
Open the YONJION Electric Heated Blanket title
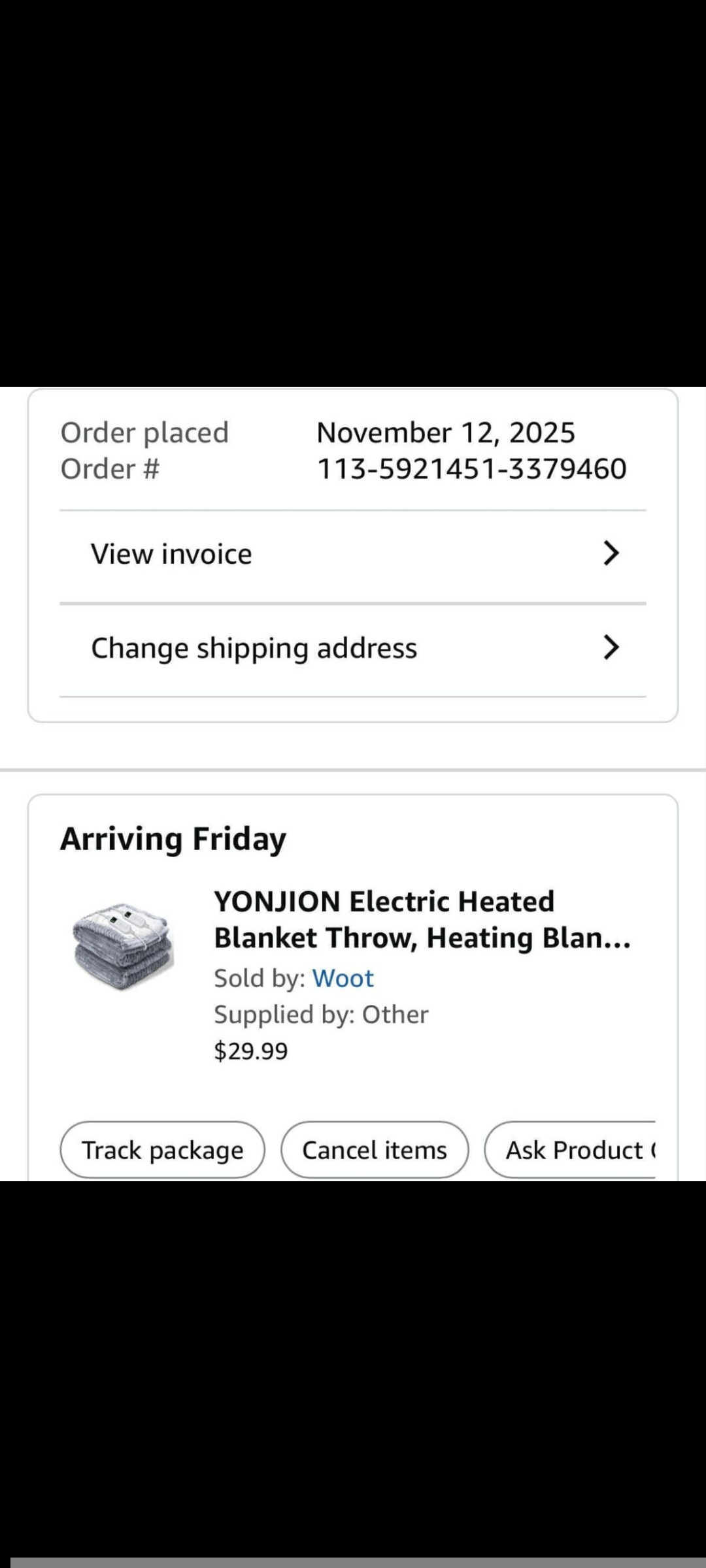coord(422,919)
